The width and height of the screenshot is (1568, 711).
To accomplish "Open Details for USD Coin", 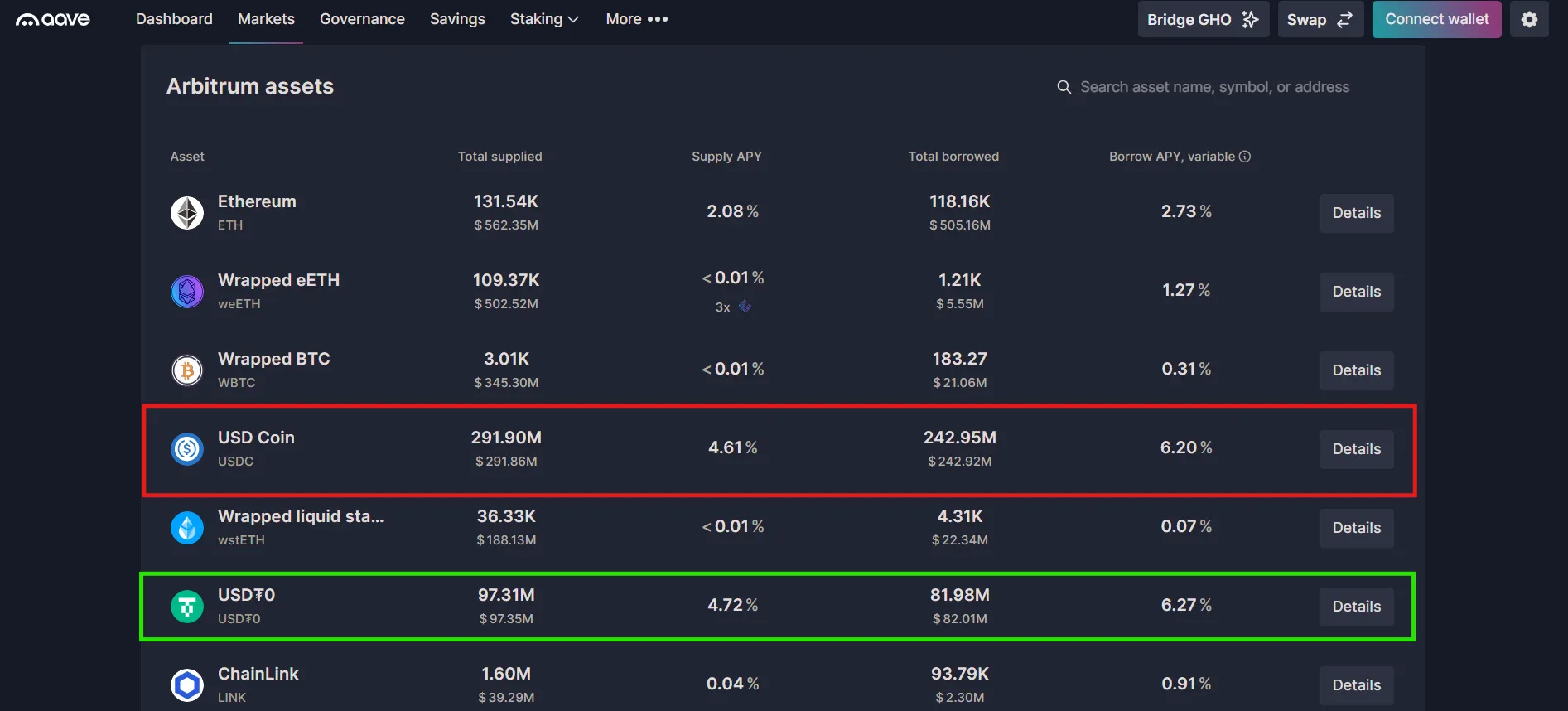I will pyautogui.click(x=1356, y=449).
